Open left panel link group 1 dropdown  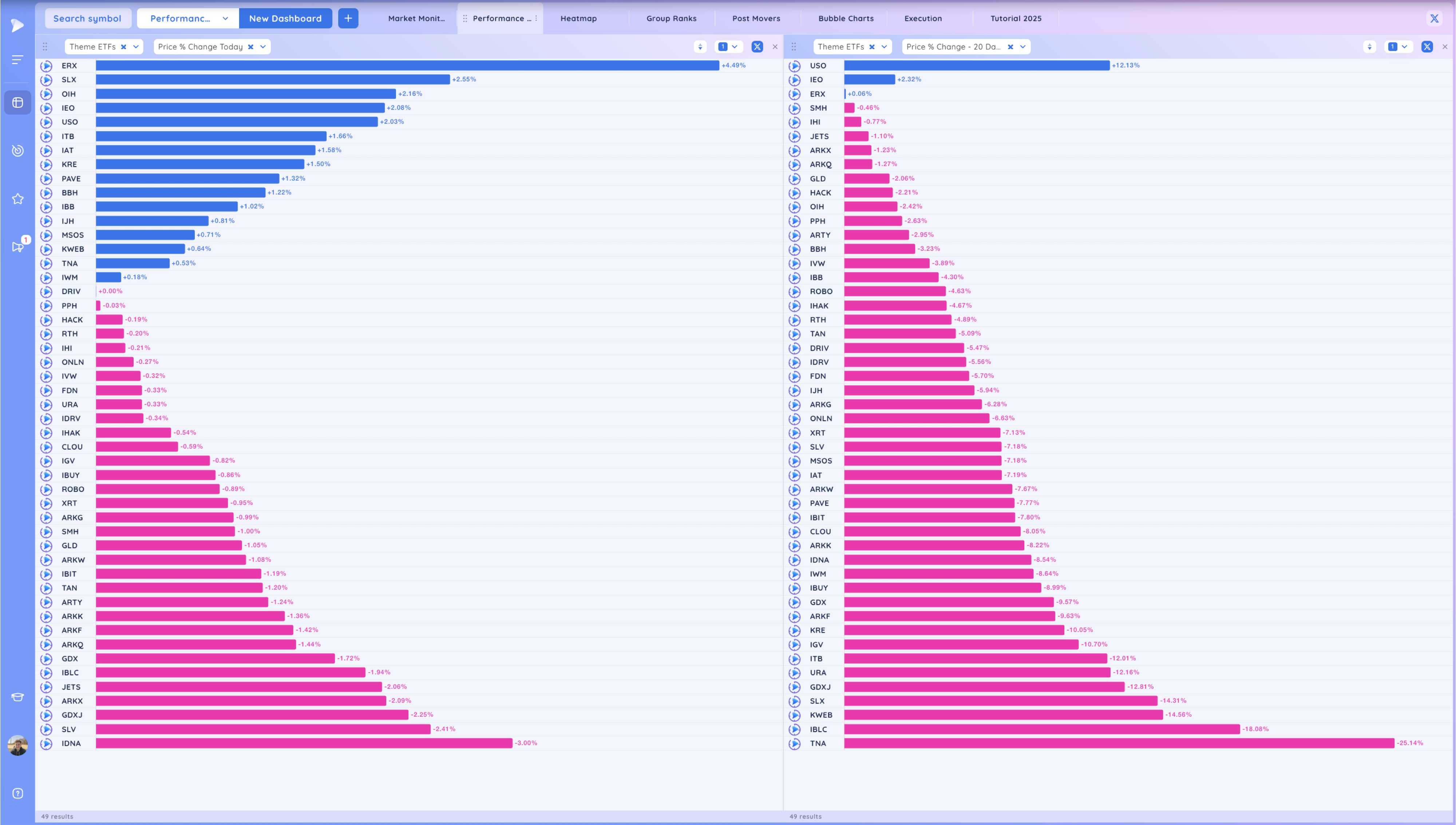tap(728, 47)
